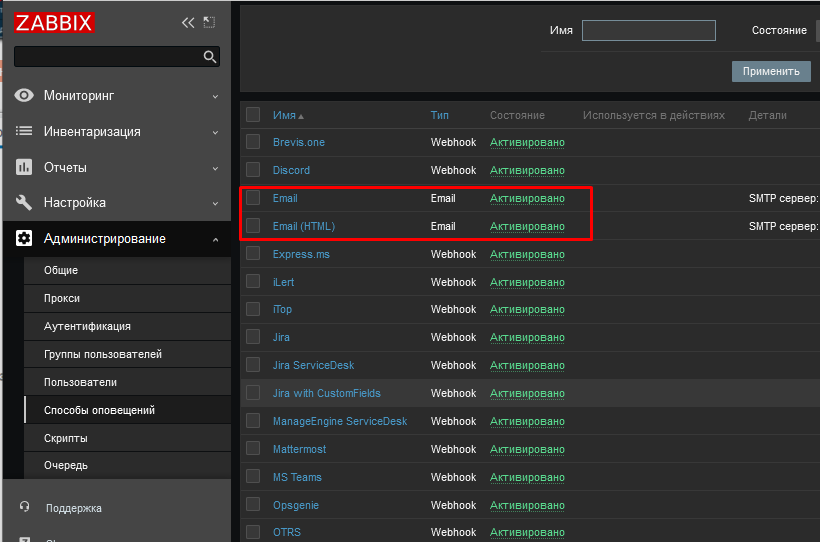Image resolution: width=820 pixels, height=542 pixels.
Task: Toggle the select-all checkbox in table header
Action: [253, 115]
